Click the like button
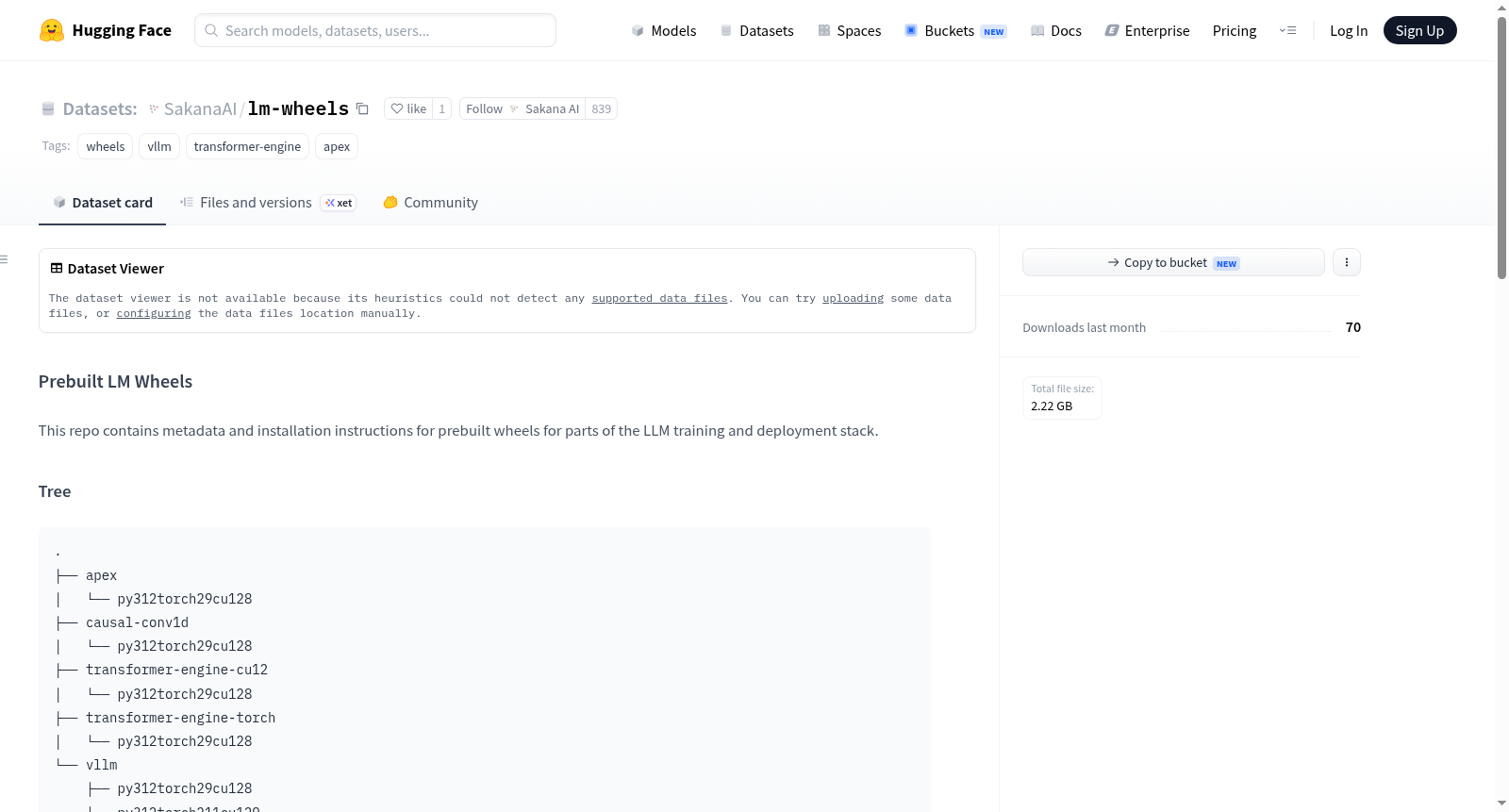The image size is (1509, 812). 408,108
